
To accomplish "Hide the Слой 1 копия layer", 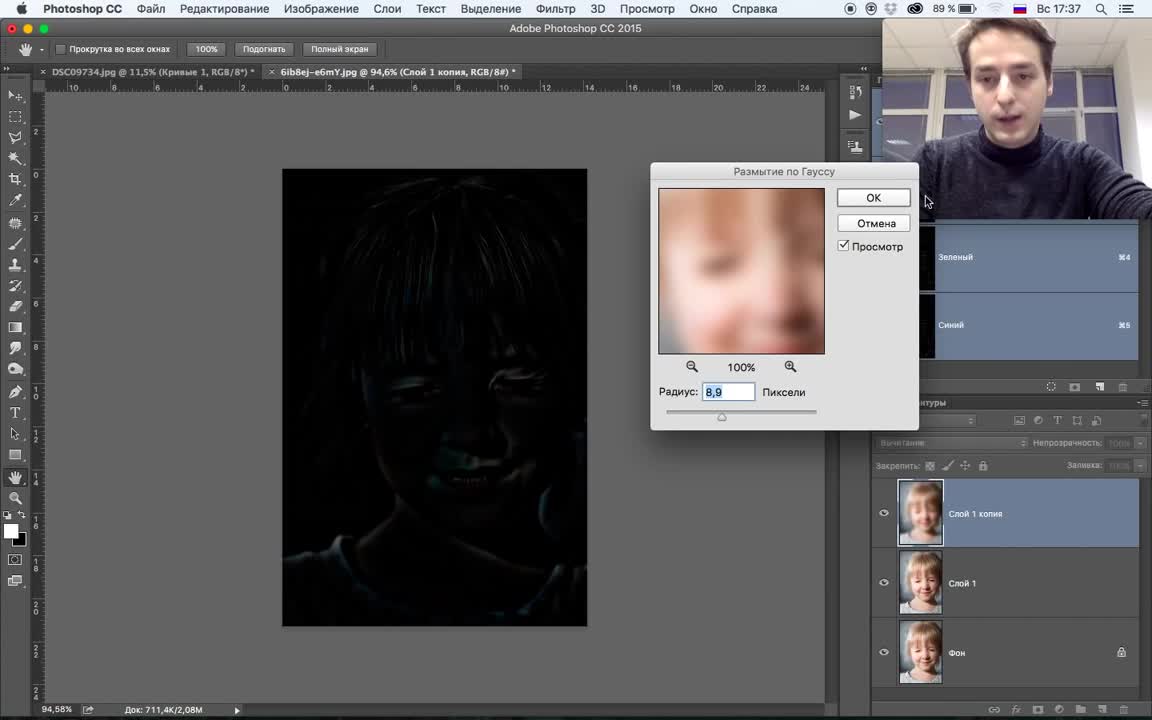I will pos(884,514).
